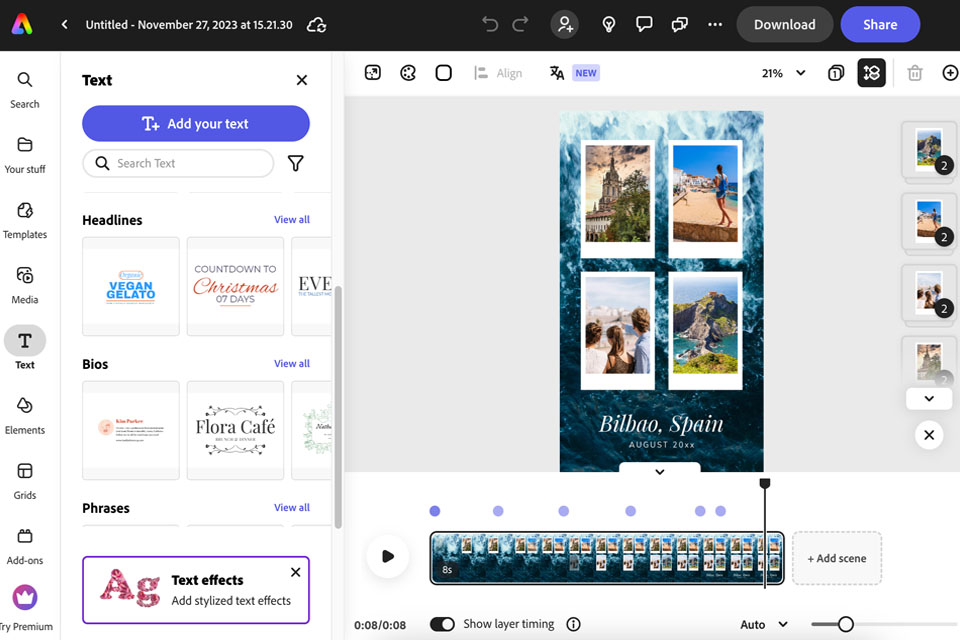Screen dimensions: 960x640
Task: Select the couple photo layer thumbnail
Action: click(x=929, y=293)
